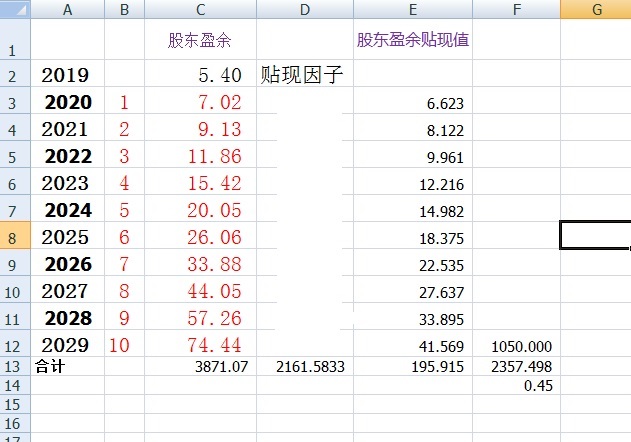Click the cell with value 9.13
631x442 pixels.
point(200,127)
